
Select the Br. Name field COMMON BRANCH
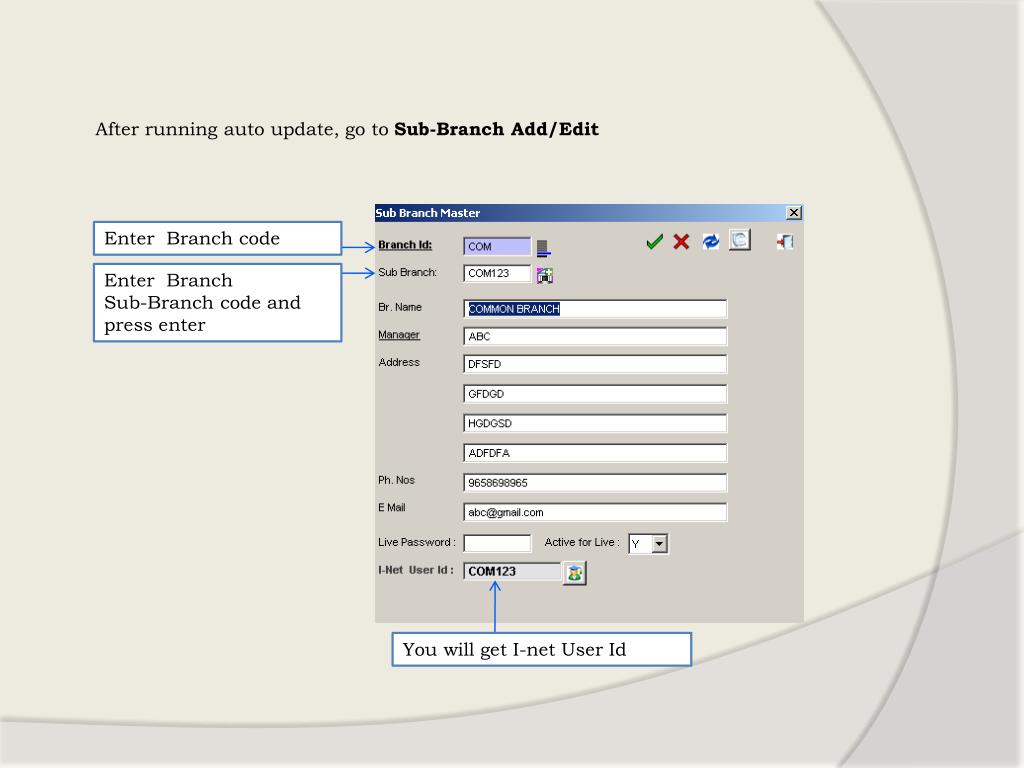click(595, 309)
